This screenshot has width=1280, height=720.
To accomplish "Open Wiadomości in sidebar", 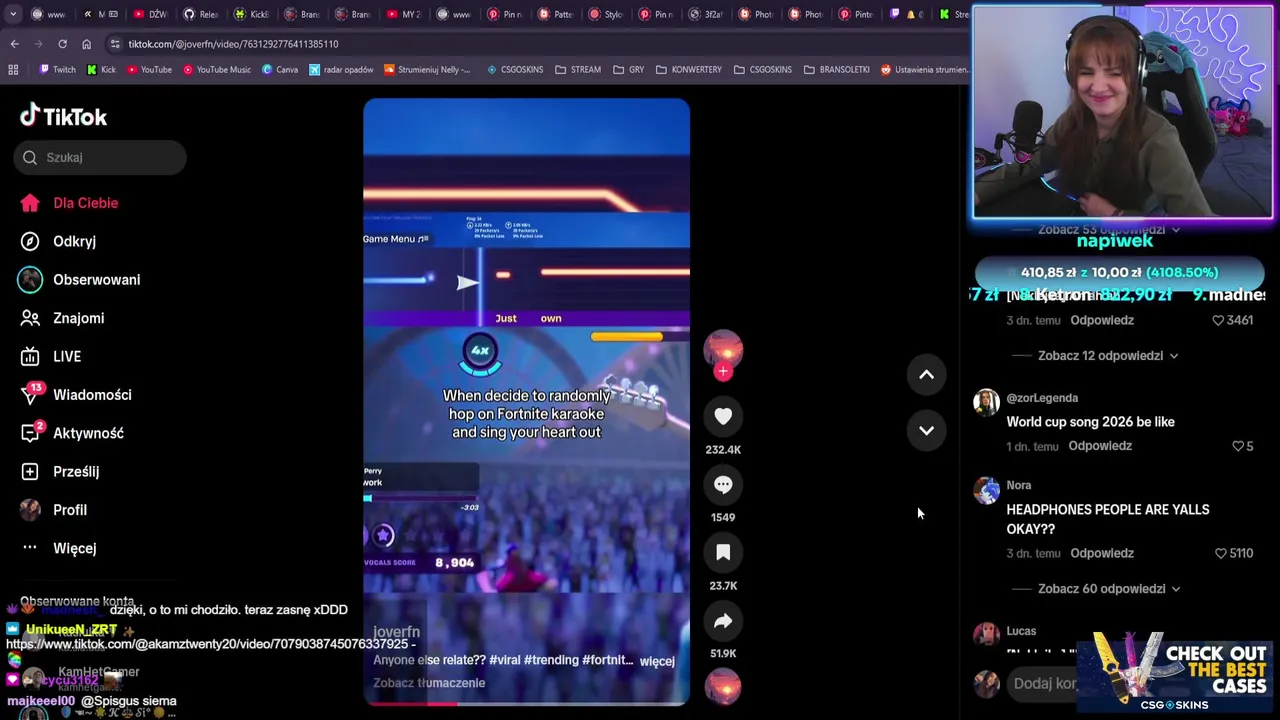I will click(76, 395).
